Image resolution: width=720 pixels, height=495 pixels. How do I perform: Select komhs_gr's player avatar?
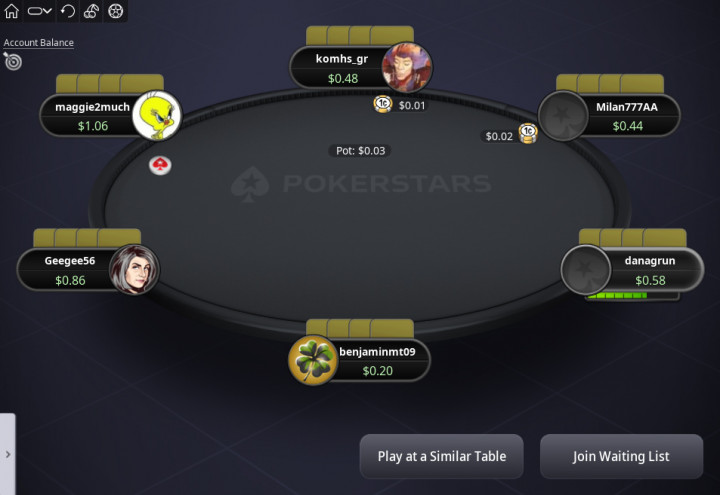tap(406, 68)
